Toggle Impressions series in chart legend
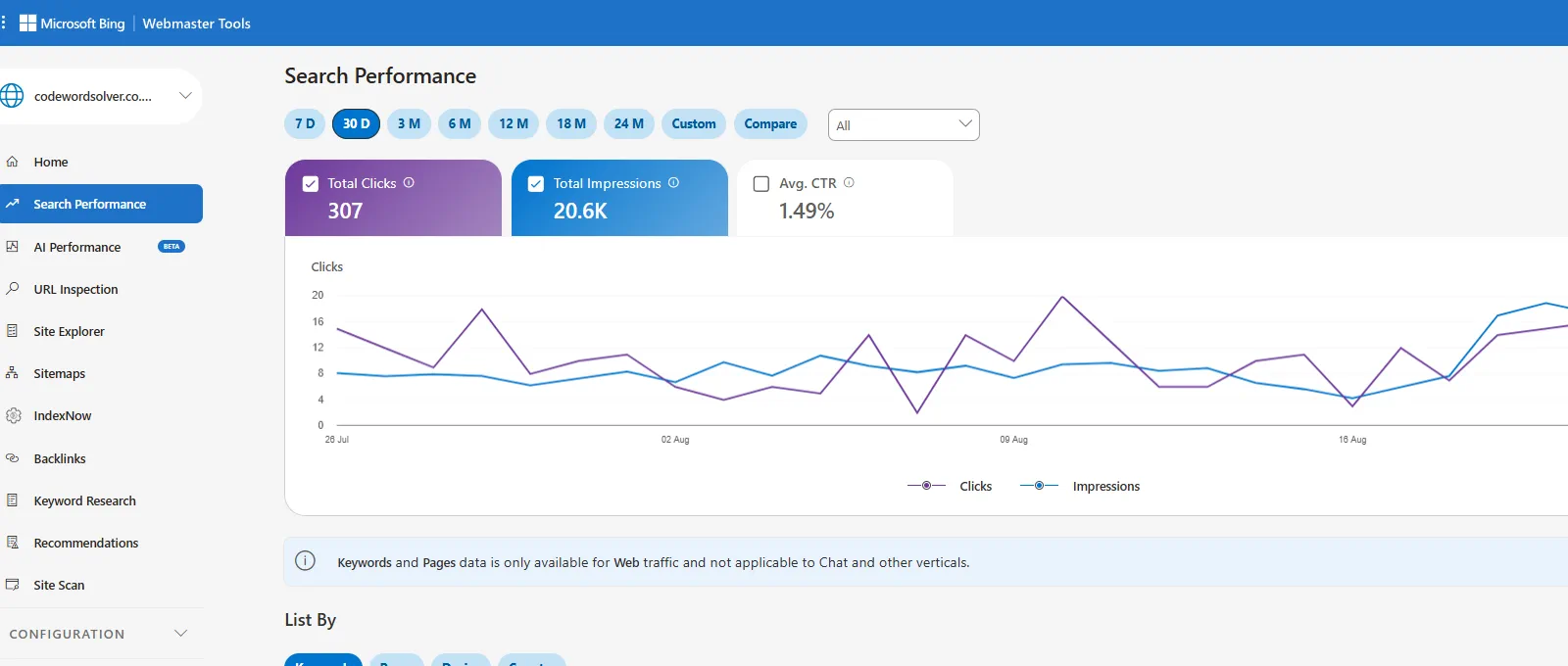 (x=1080, y=486)
